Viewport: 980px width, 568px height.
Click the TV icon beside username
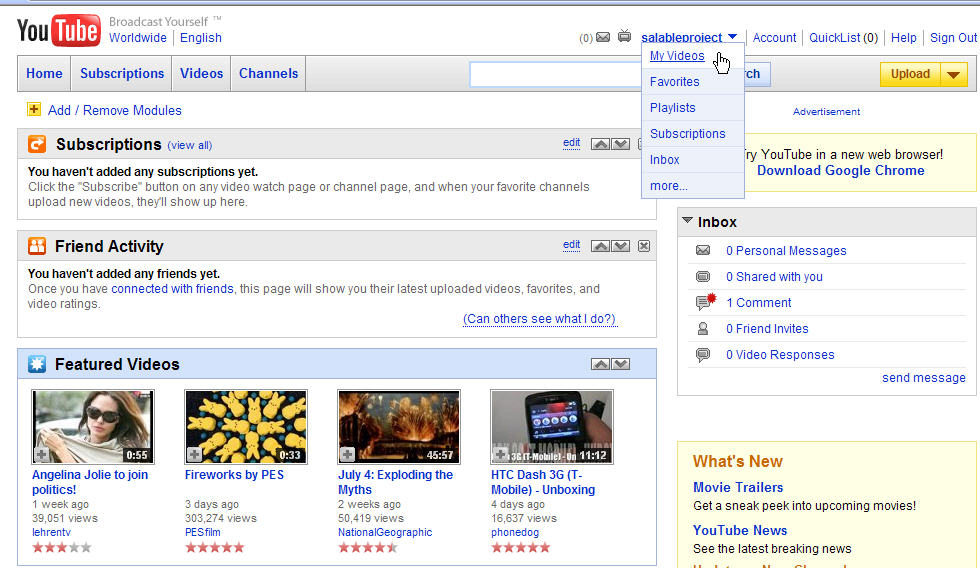pyautogui.click(x=624, y=36)
